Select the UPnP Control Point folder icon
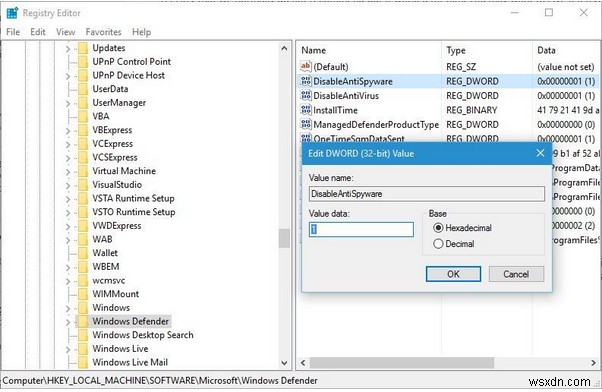 (83, 62)
